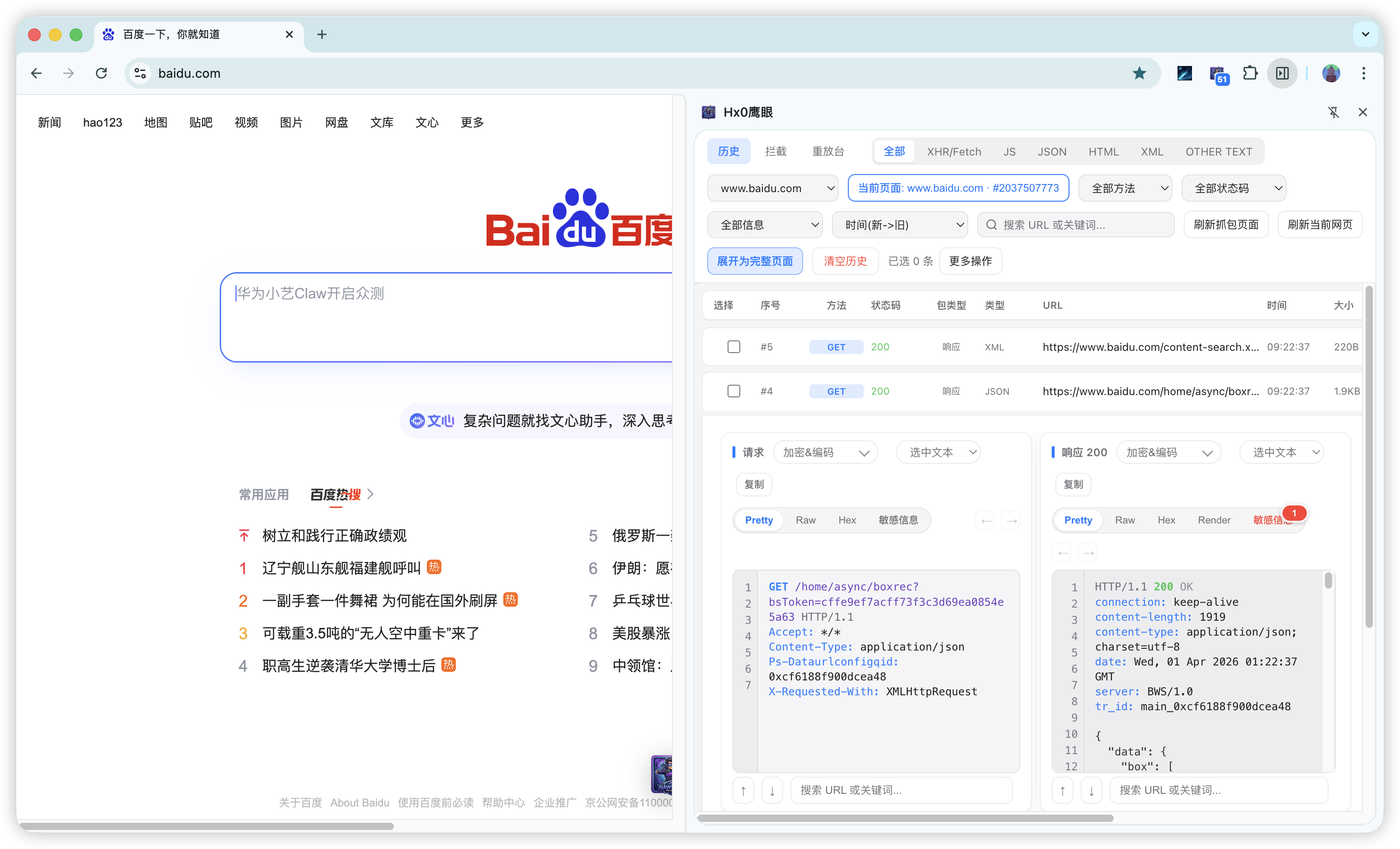Switch to the 拦截 tab
1400x849 pixels.
click(x=776, y=151)
